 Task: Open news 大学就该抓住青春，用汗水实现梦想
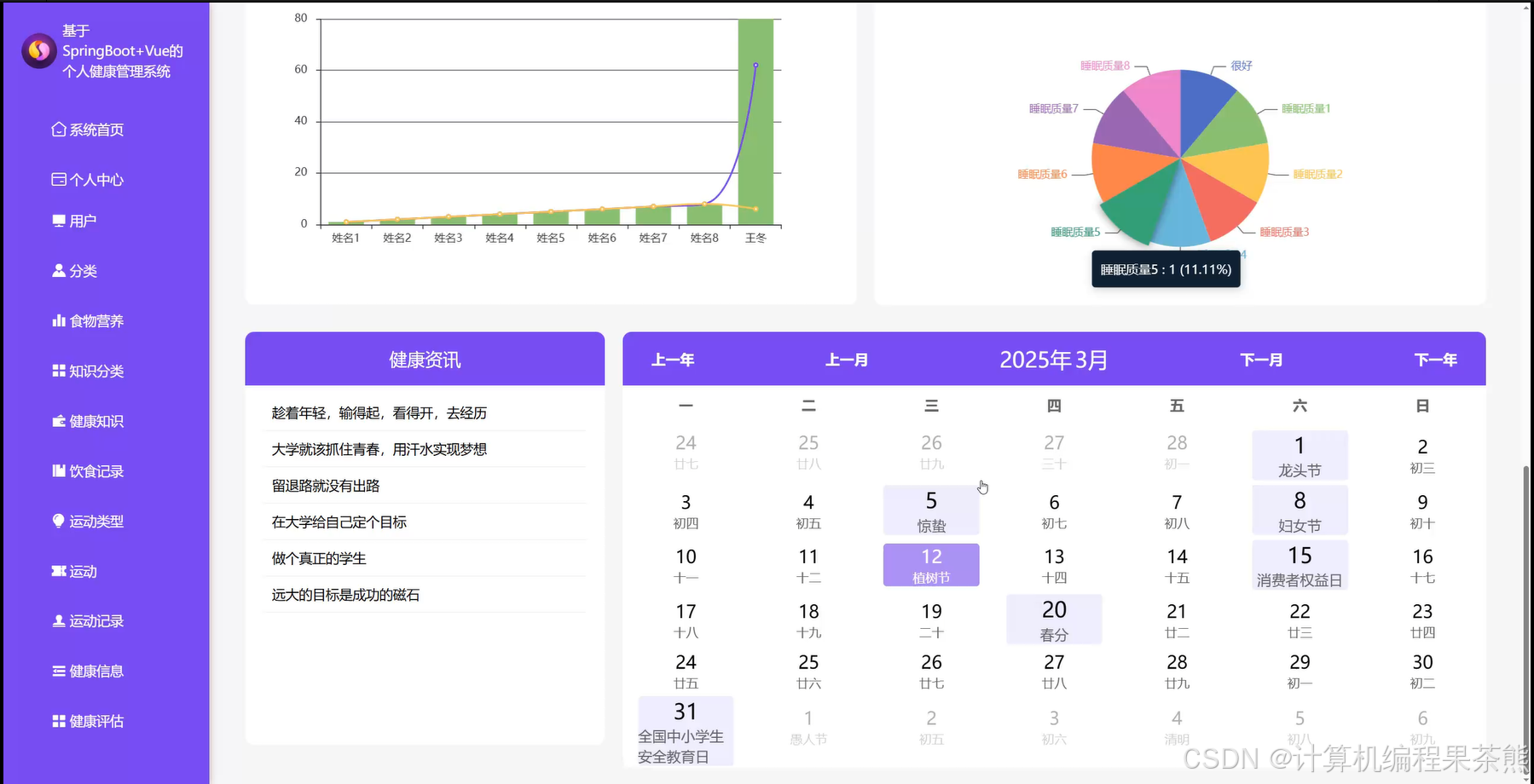(379, 449)
